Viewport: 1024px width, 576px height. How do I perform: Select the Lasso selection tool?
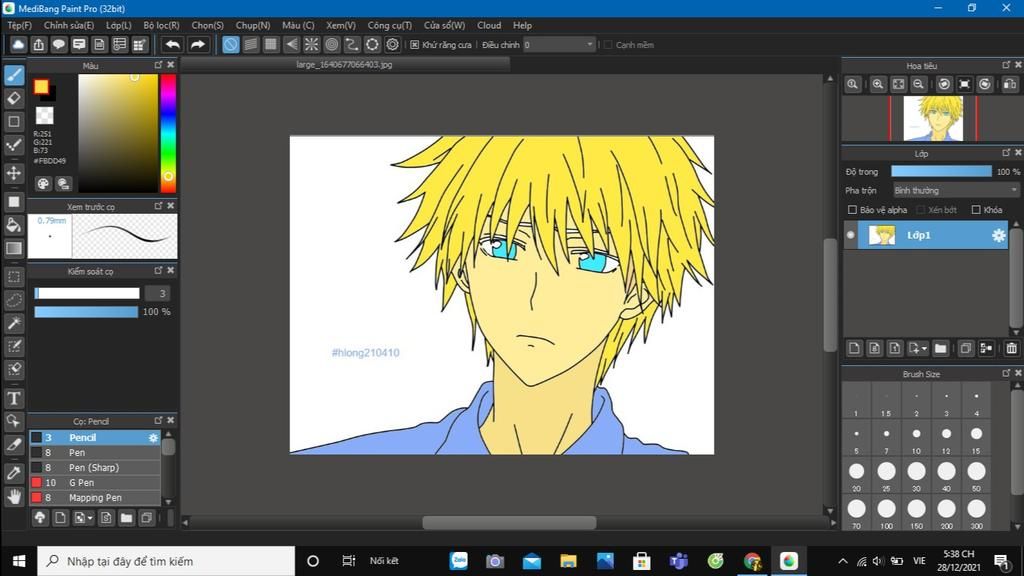coord(14,300)
